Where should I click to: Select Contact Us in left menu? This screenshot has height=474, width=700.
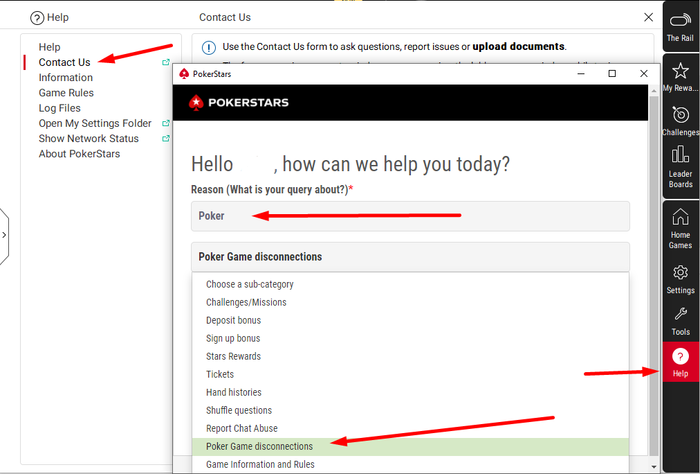pos(64,62)
